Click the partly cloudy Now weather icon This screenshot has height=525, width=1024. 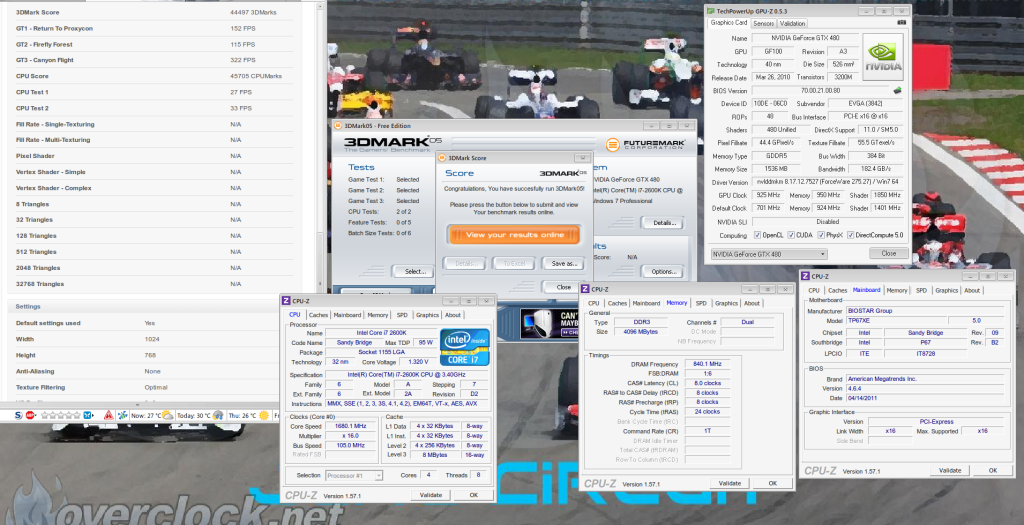point(167,415)
